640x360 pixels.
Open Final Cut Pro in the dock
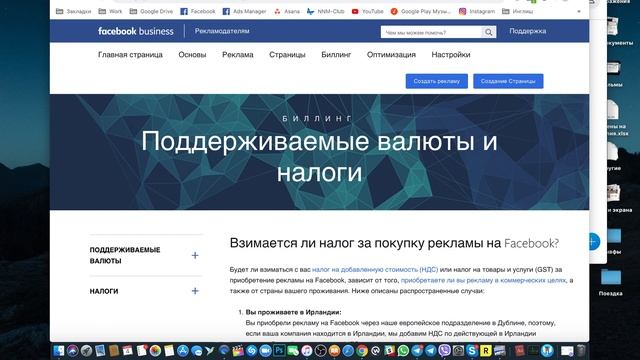click(x=238, y=350)
